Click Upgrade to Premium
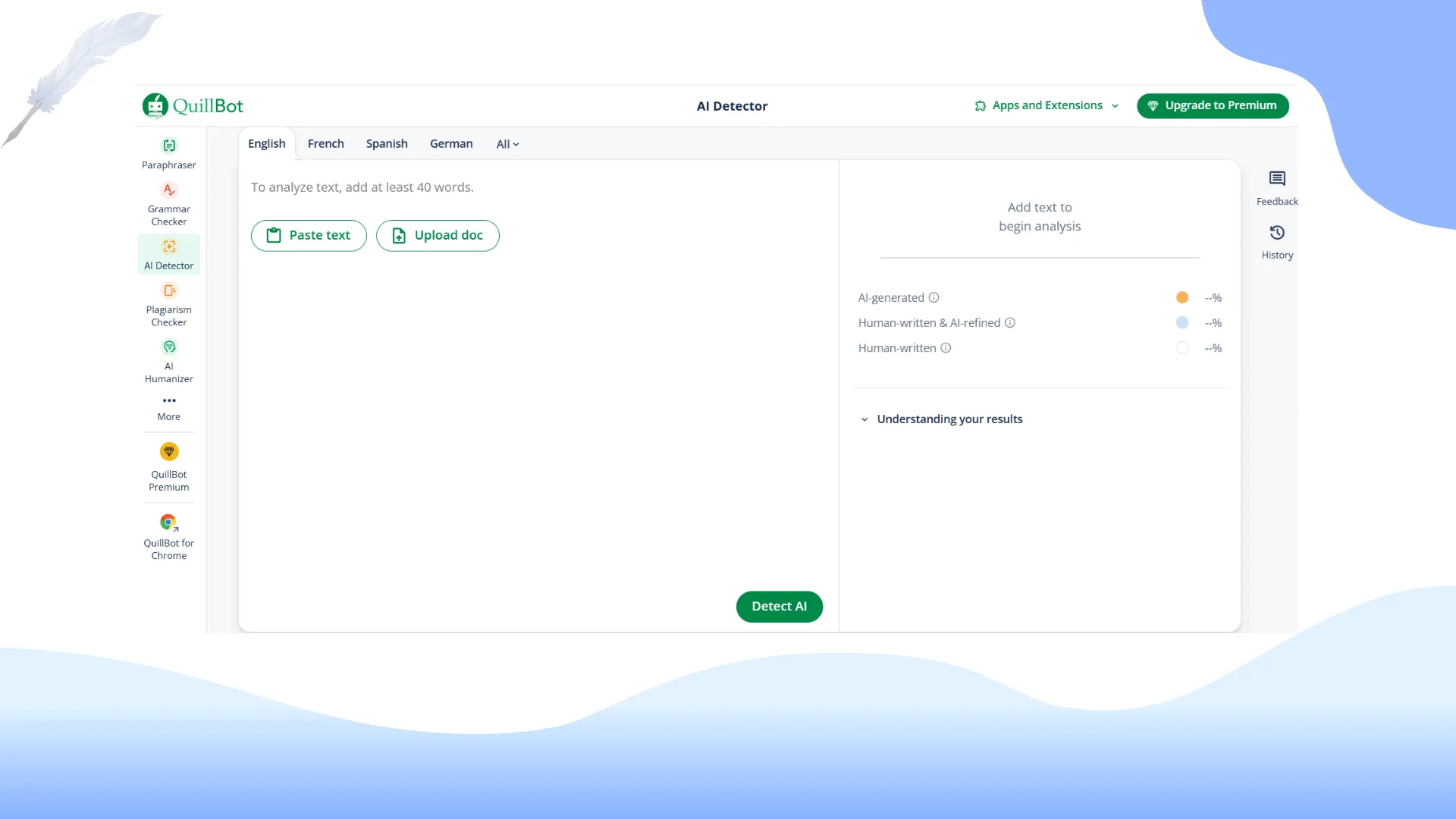This screenshot has width=1456, height=819. pyautogui.click(x=1212, y=105)
